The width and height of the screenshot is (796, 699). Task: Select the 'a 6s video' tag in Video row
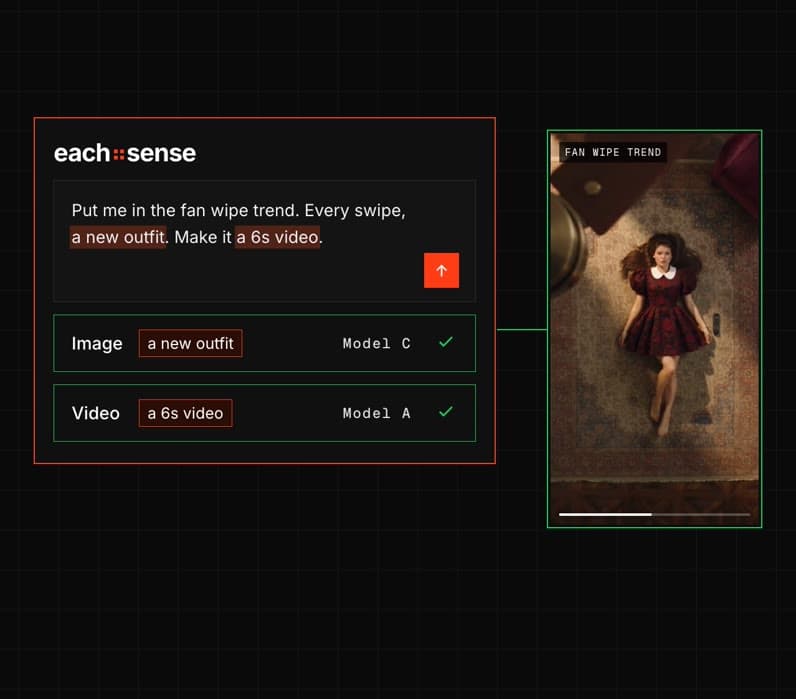pos(185,413)
